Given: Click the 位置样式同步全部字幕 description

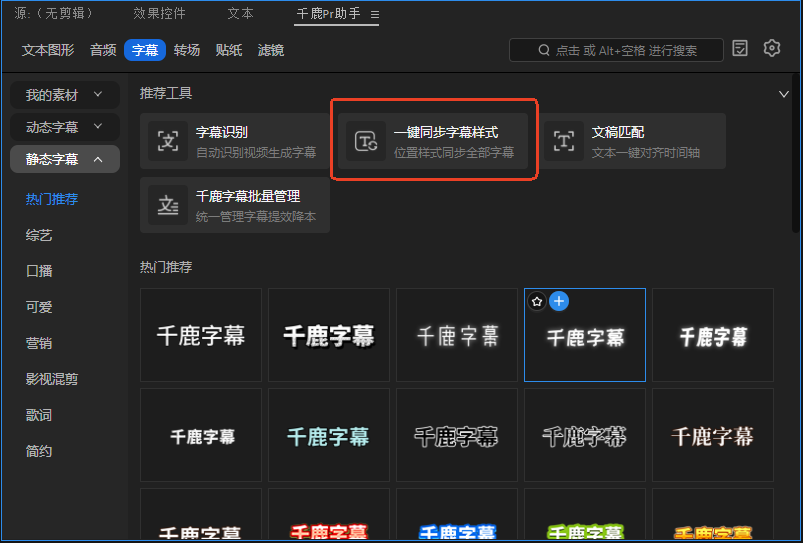Looking at the screenshot, I should point(454,153).
